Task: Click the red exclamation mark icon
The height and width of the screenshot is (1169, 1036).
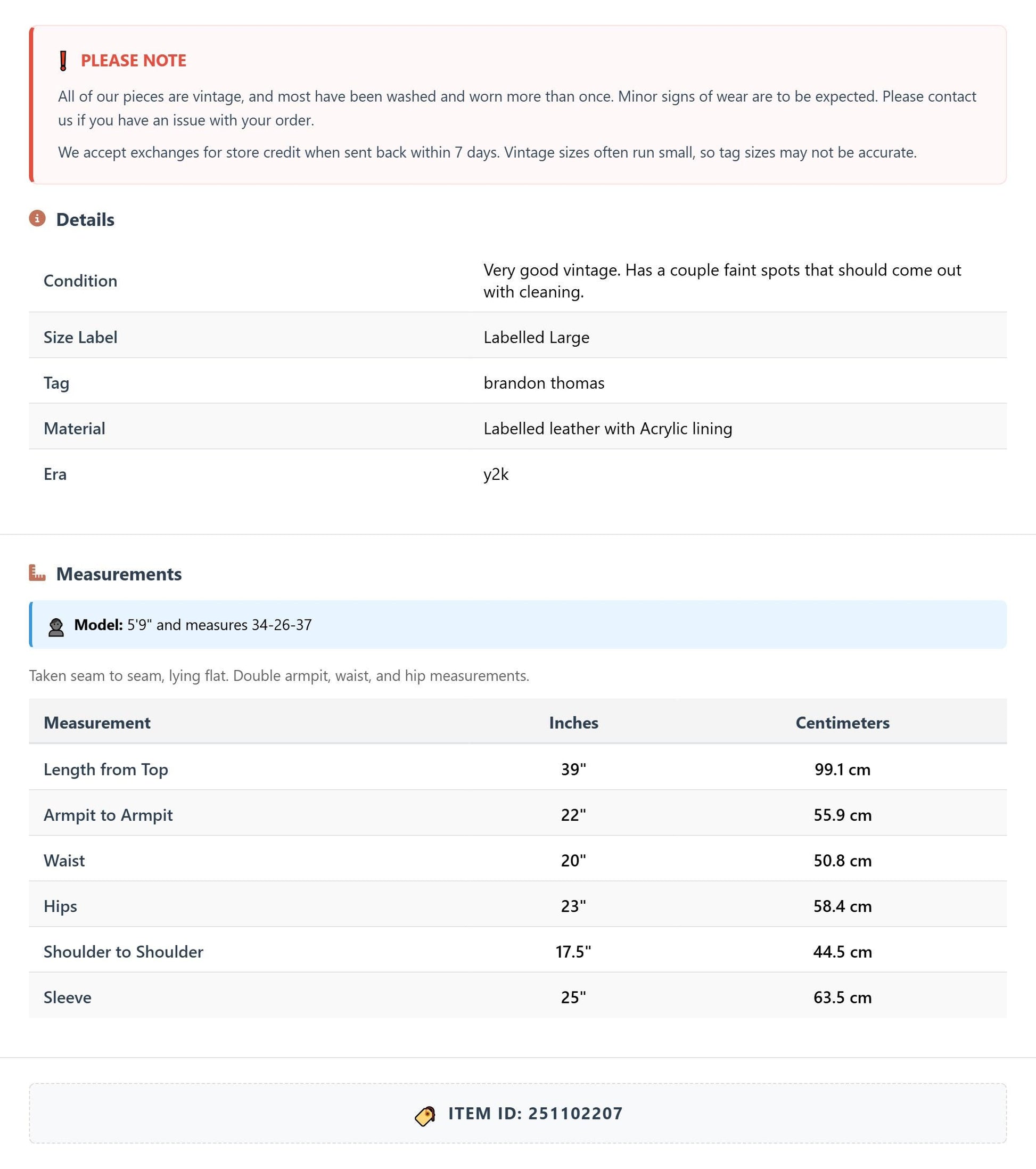Action: 63,61
